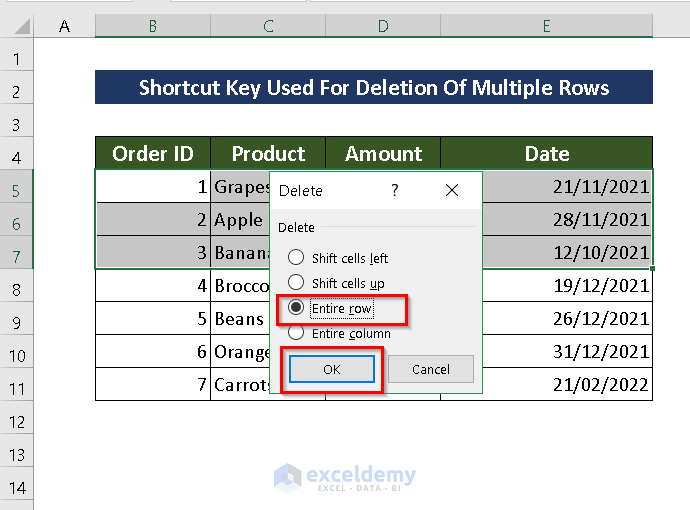This screenshot has width=690, height=510.
Task: Click the 'Broccoli' product cell
Action: click(x=240, y=285)
